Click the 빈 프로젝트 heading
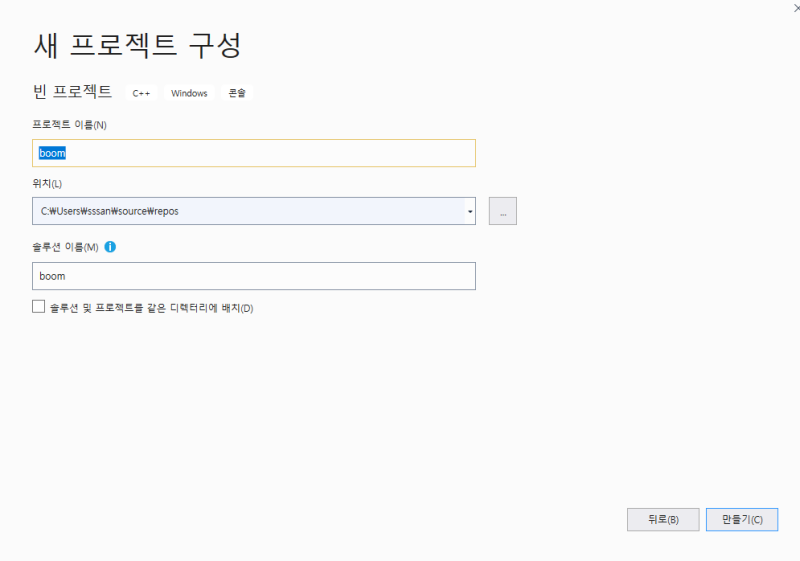The image size is (800, 561). [x=73, y=92]
